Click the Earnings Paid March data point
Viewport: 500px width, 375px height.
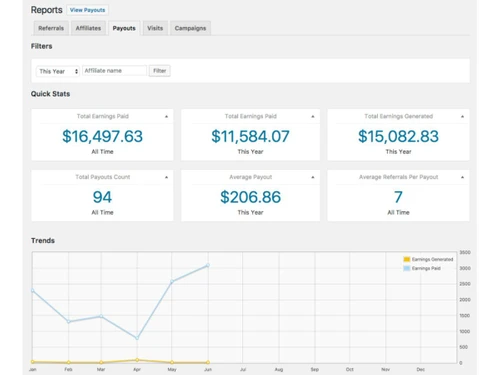[101, 316]
